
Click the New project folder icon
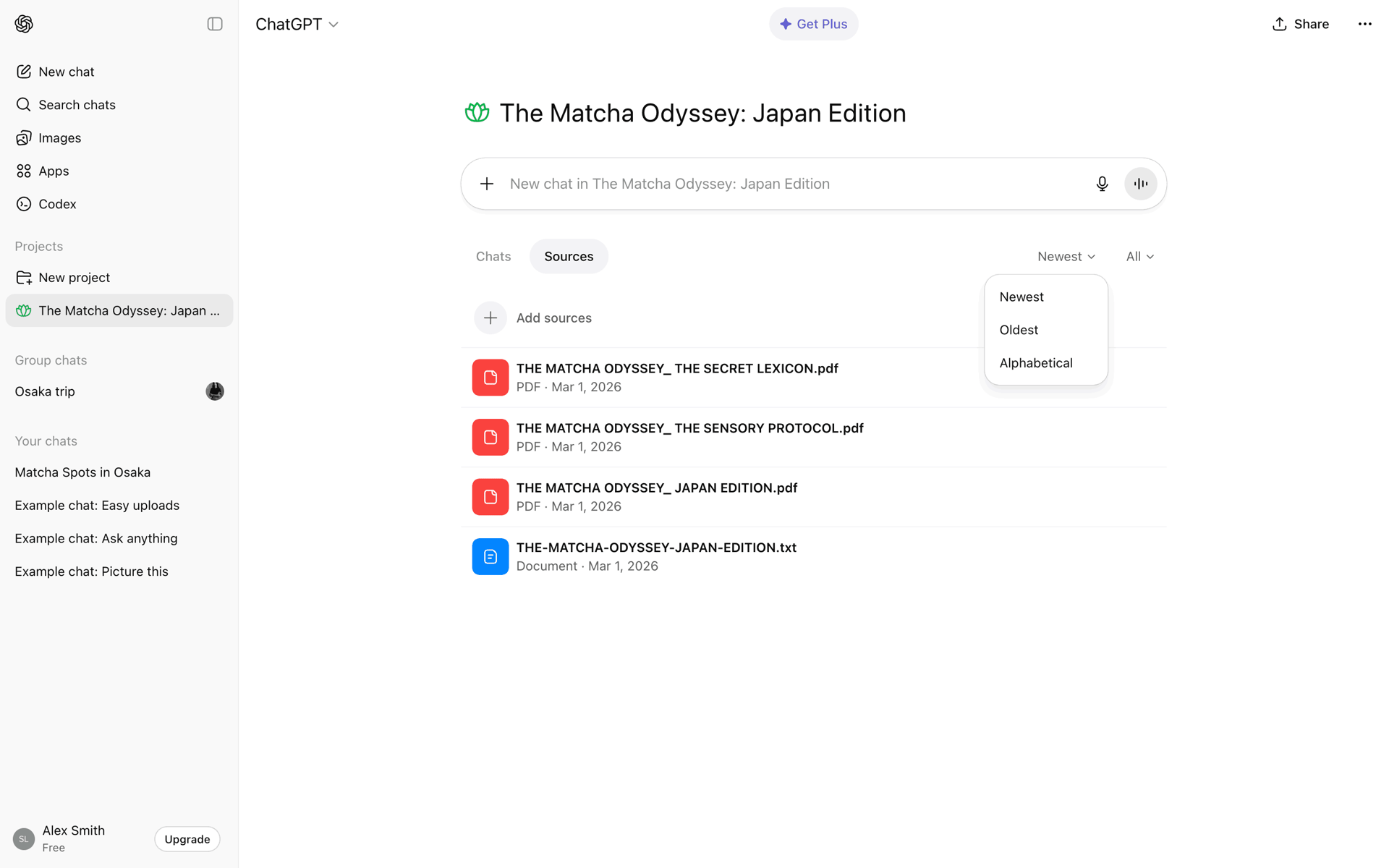(24, 278)
